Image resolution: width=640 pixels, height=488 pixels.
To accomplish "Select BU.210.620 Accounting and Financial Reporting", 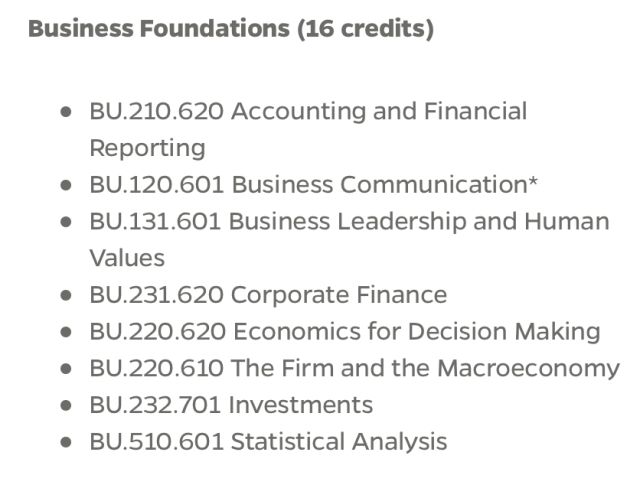I will coord(309,129).
